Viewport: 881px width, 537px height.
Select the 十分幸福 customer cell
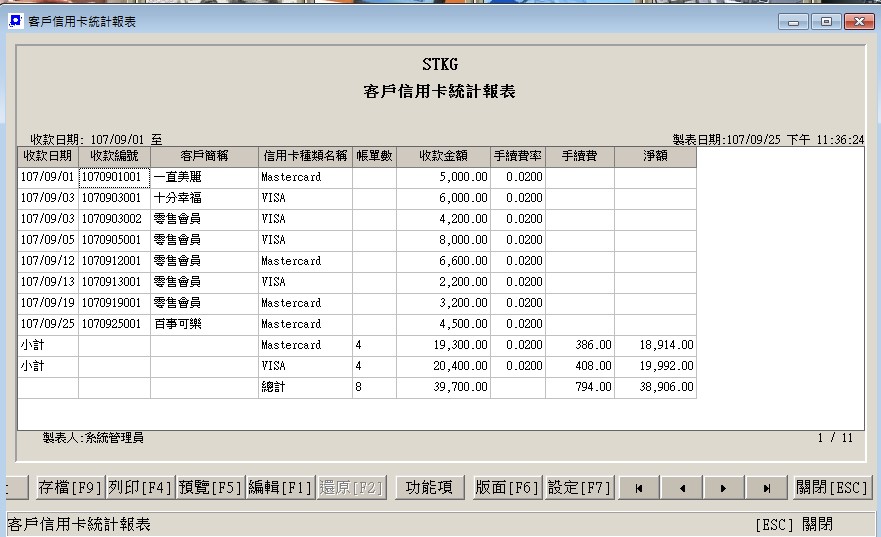coord(204,198)
